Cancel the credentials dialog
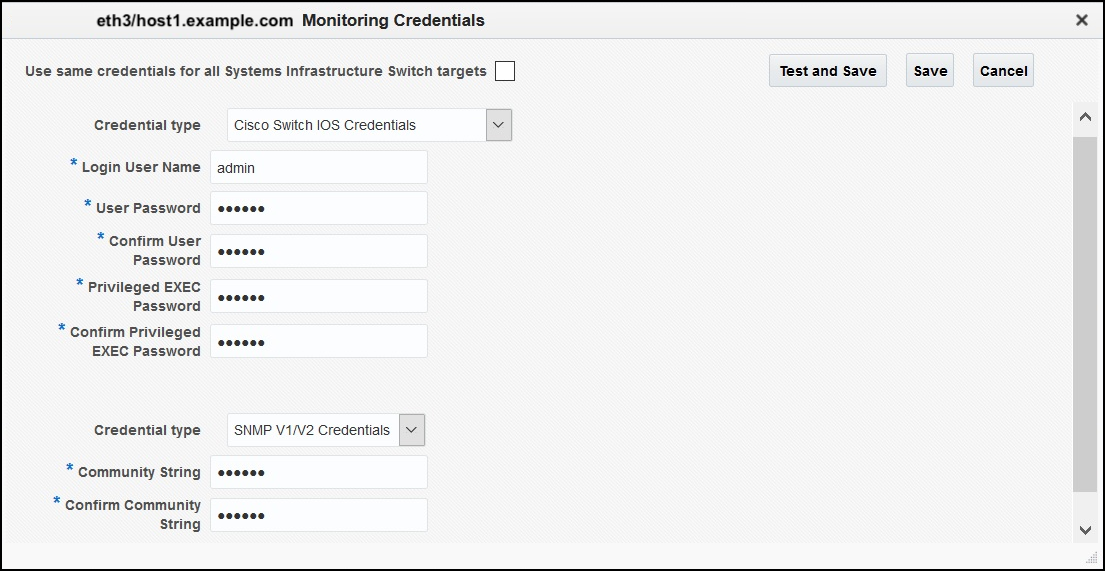The height and width of the screenshot is (571, 1105). (1003, 71)
